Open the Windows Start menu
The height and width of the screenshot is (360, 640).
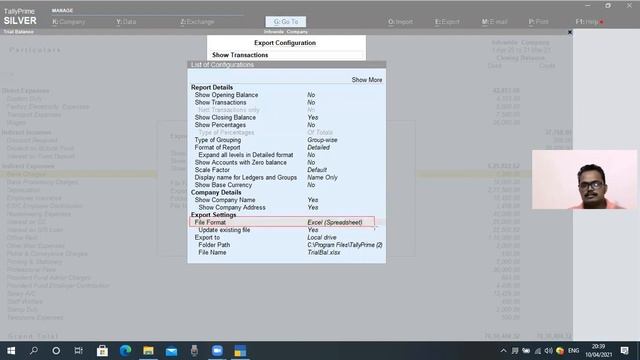11,351
